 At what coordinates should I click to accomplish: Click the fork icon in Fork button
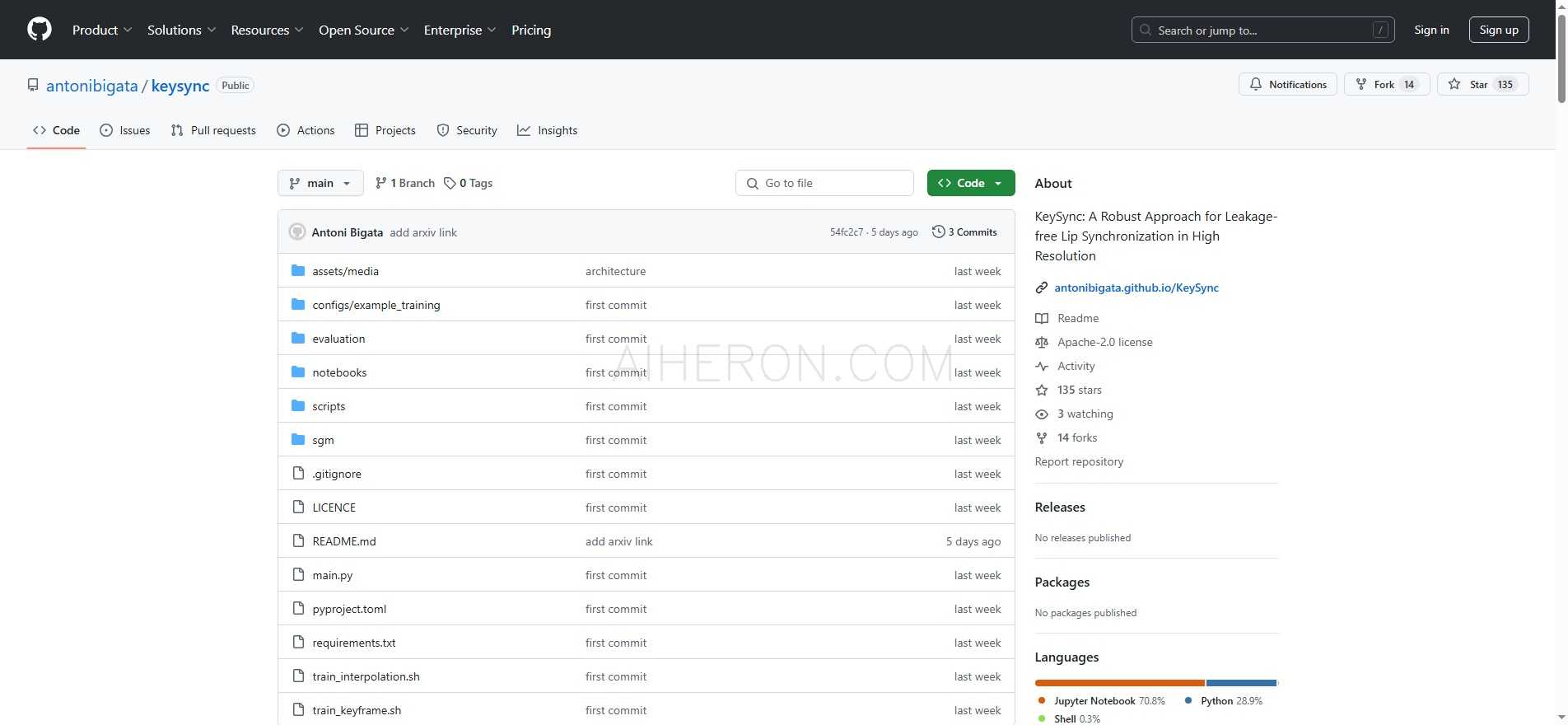[x=1361, y=84]
